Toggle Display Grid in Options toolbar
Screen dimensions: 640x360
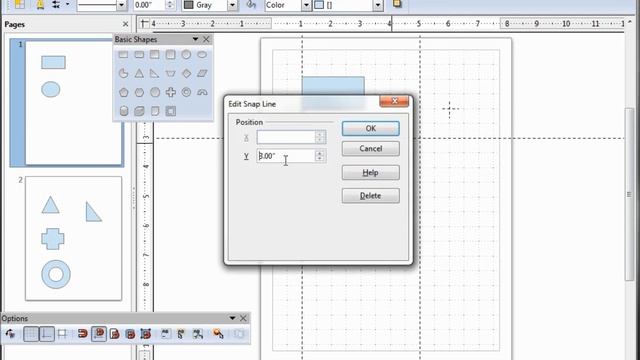[x=31, y=334]
